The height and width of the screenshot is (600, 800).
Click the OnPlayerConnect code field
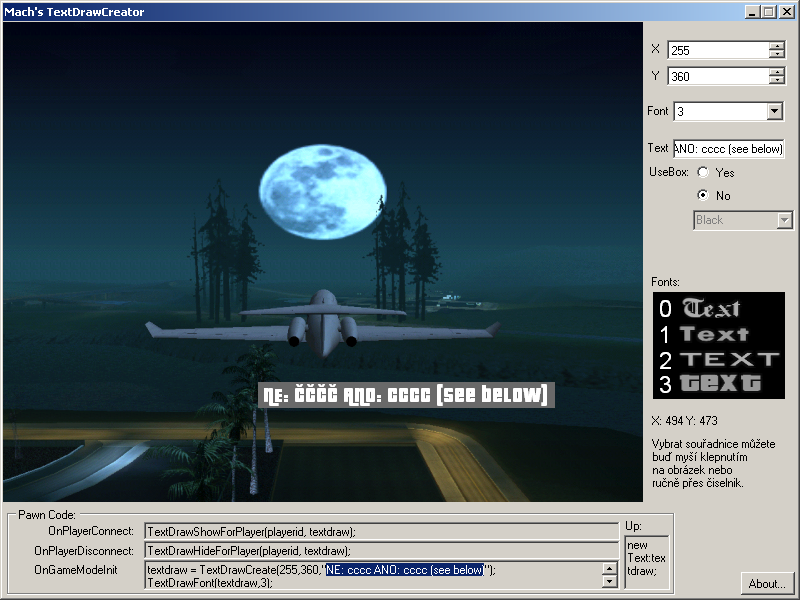pos(380,532)
